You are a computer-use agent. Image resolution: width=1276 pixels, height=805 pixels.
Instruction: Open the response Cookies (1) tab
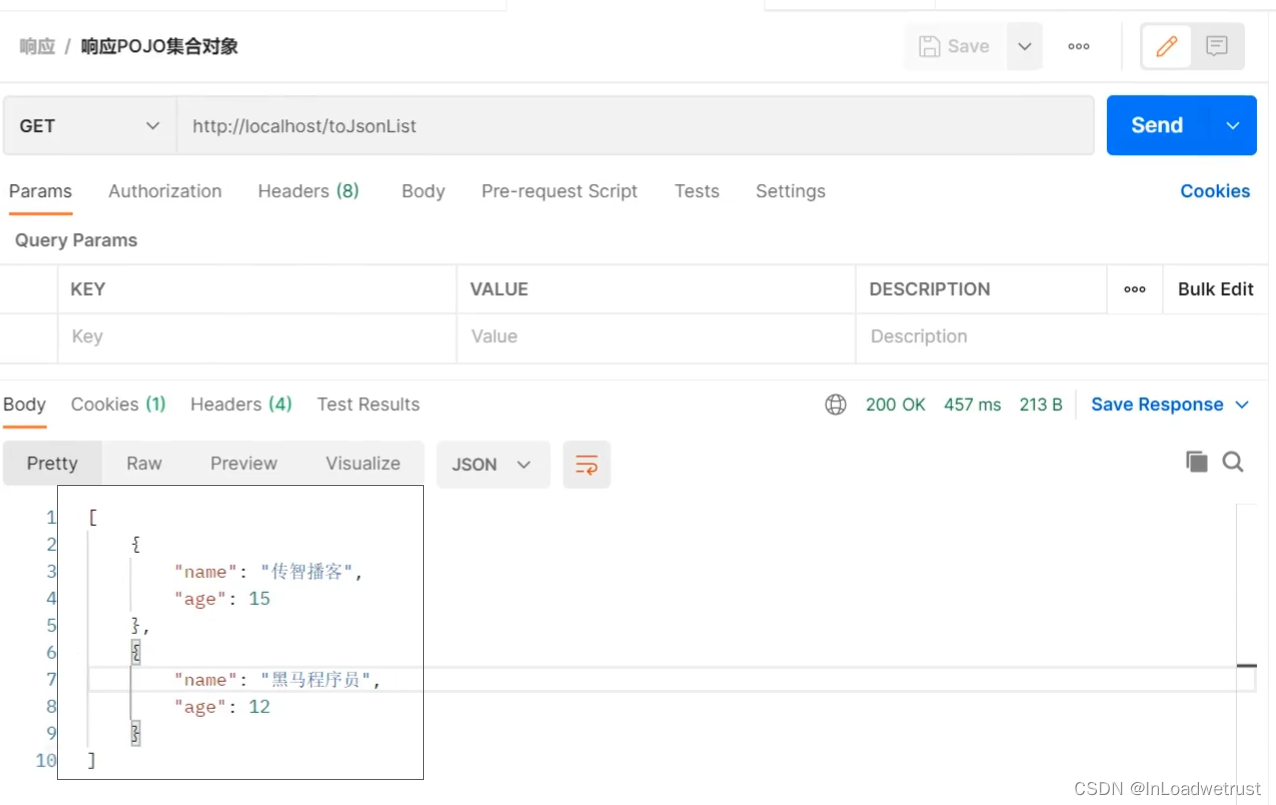point(118,404)
